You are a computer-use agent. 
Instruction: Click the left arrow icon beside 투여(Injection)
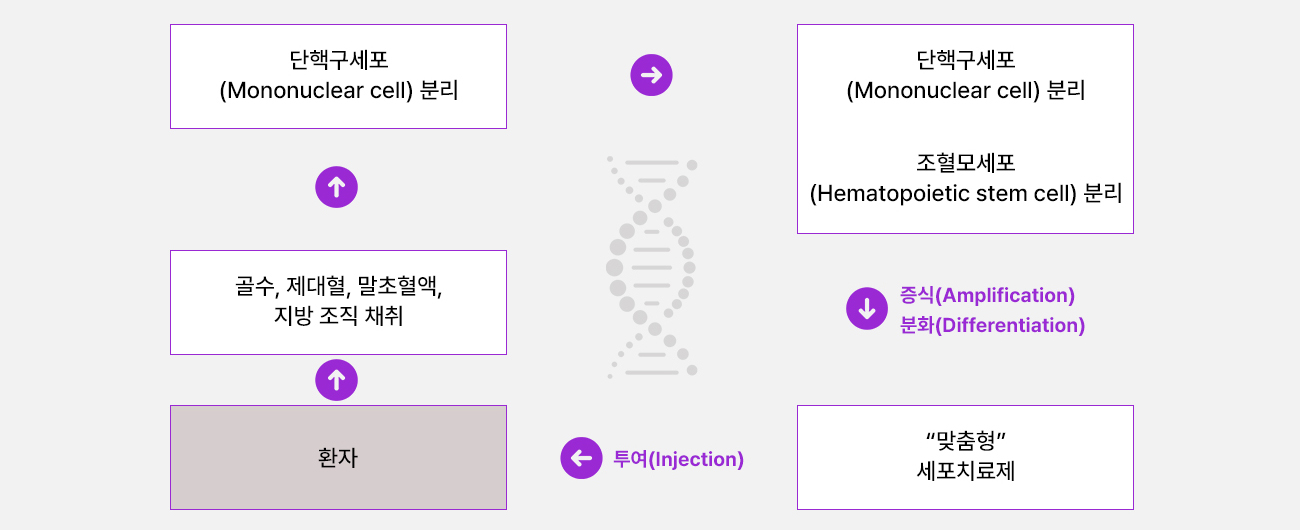pyautogui.click(x=581, y=458)
